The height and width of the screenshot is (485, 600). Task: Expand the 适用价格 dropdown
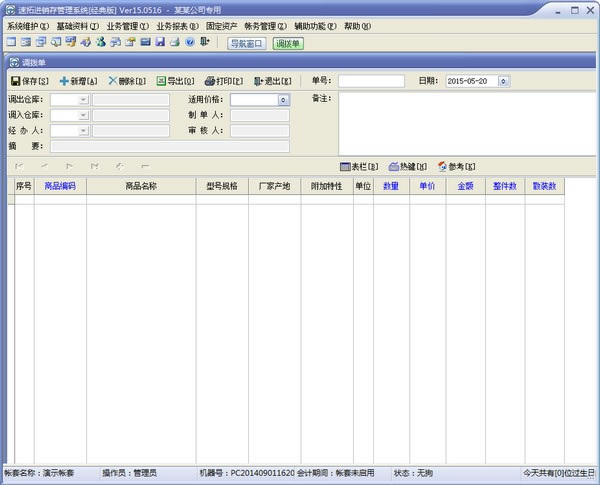coord(283,100)
